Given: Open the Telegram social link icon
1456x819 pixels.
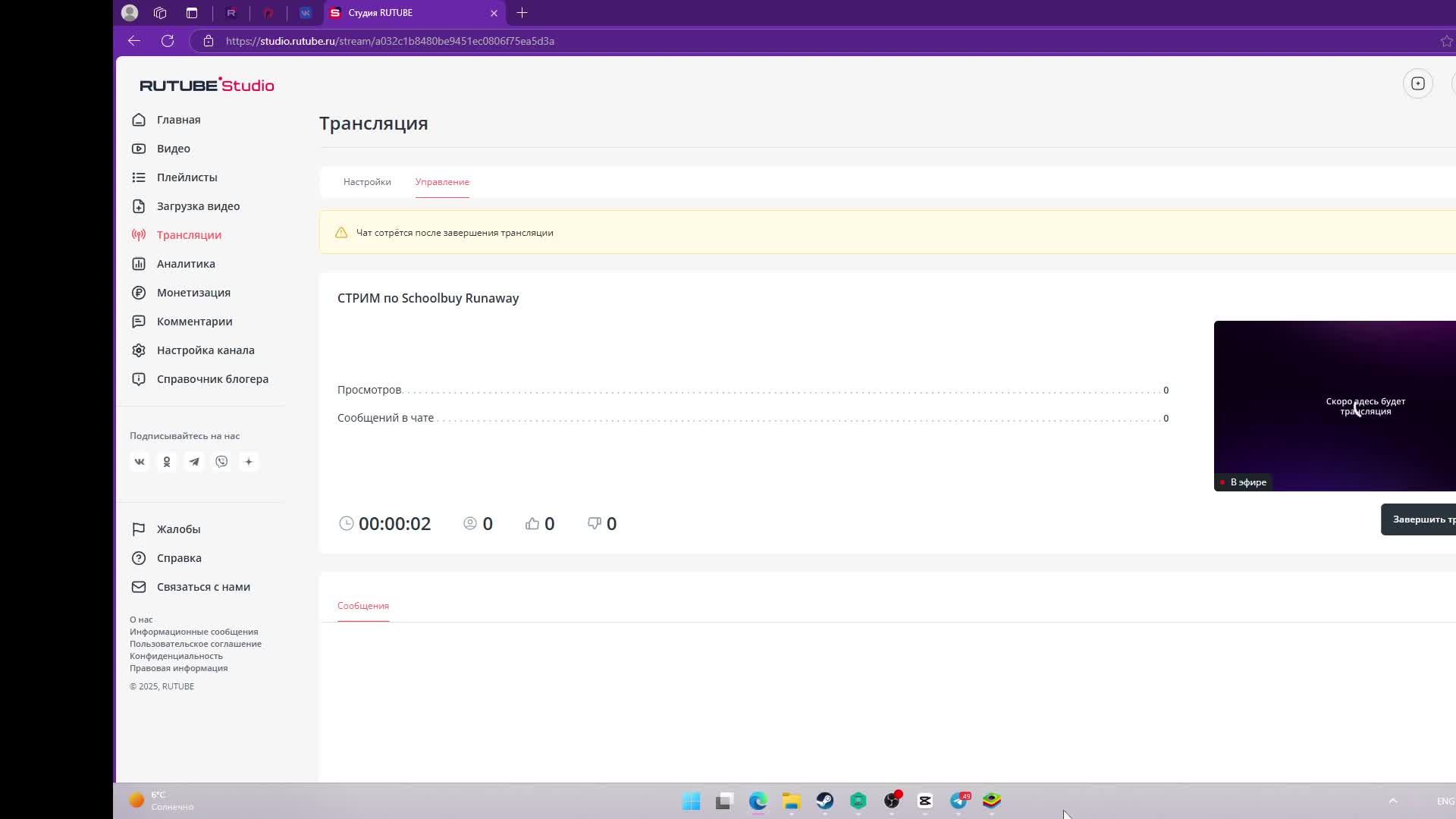Looking at the screenshot, I should (x=194, y=461).
